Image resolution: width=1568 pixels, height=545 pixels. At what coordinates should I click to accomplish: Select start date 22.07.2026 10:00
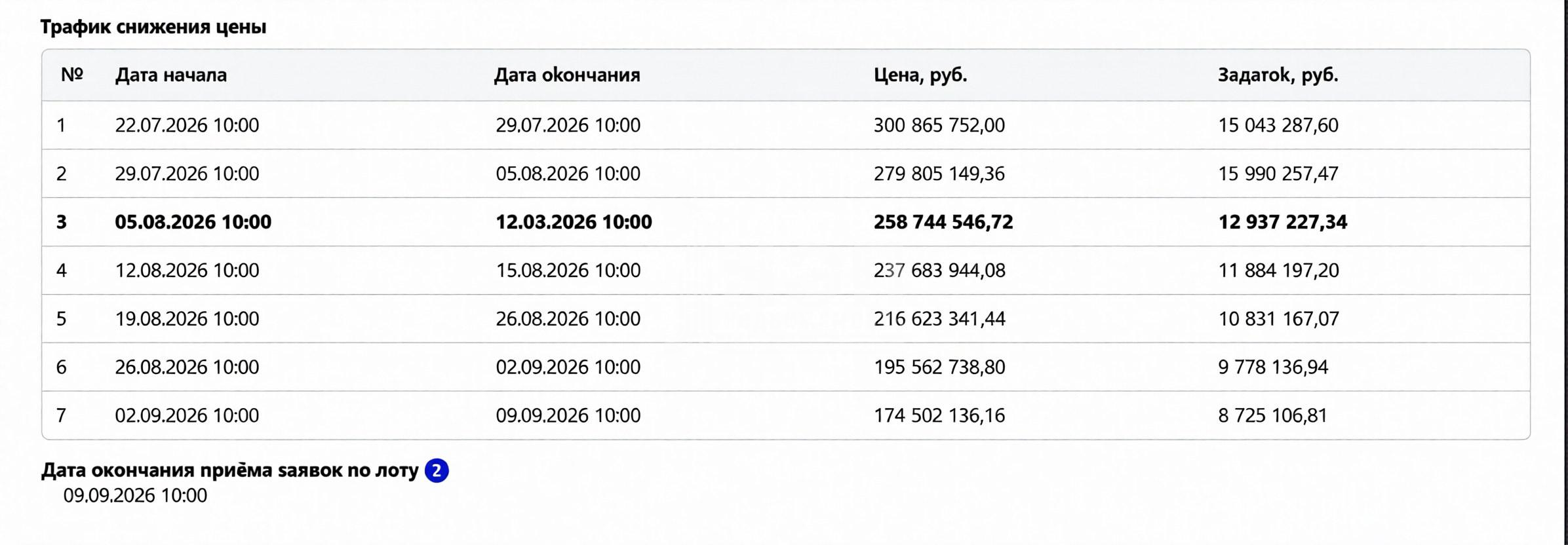click(187, 125)
